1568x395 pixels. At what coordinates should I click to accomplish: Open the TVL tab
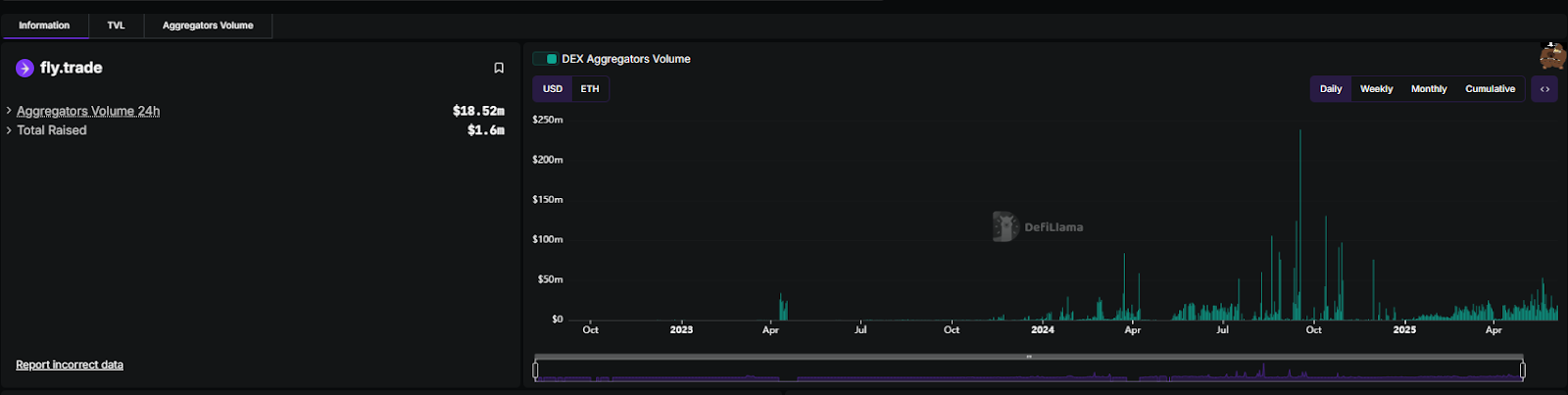point(116,25)
